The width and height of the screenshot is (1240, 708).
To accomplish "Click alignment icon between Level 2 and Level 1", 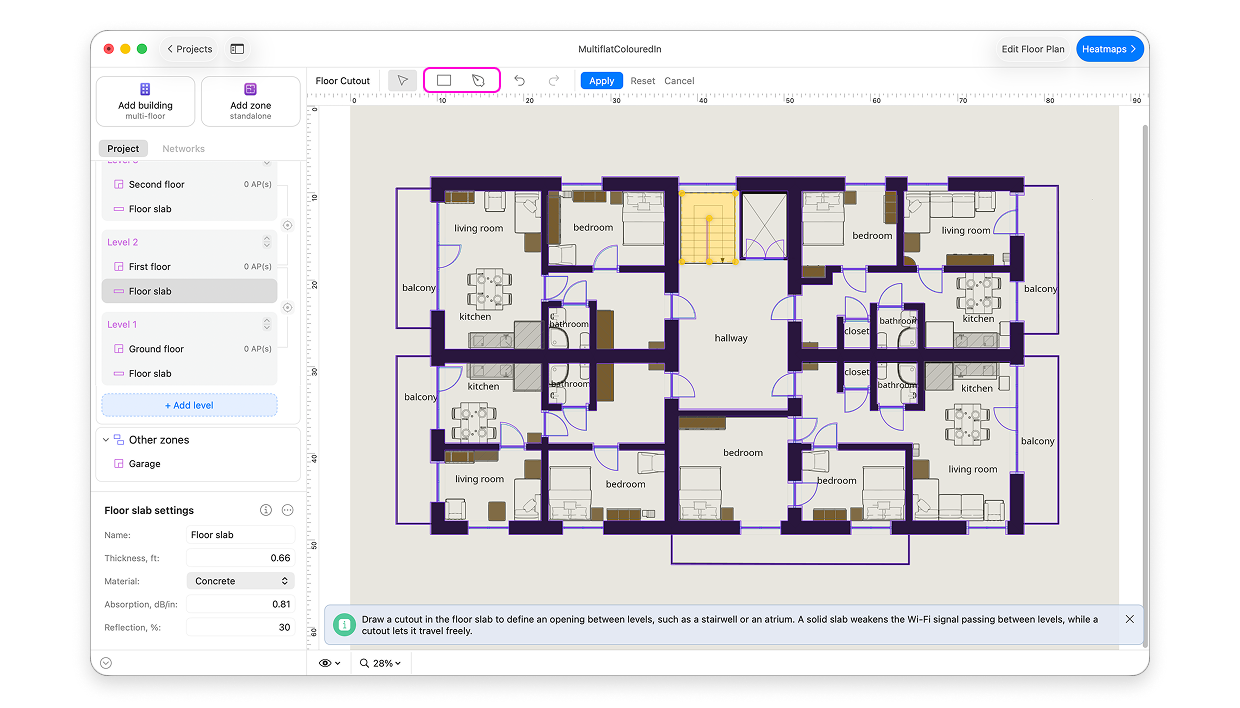I will click(287, 308).
